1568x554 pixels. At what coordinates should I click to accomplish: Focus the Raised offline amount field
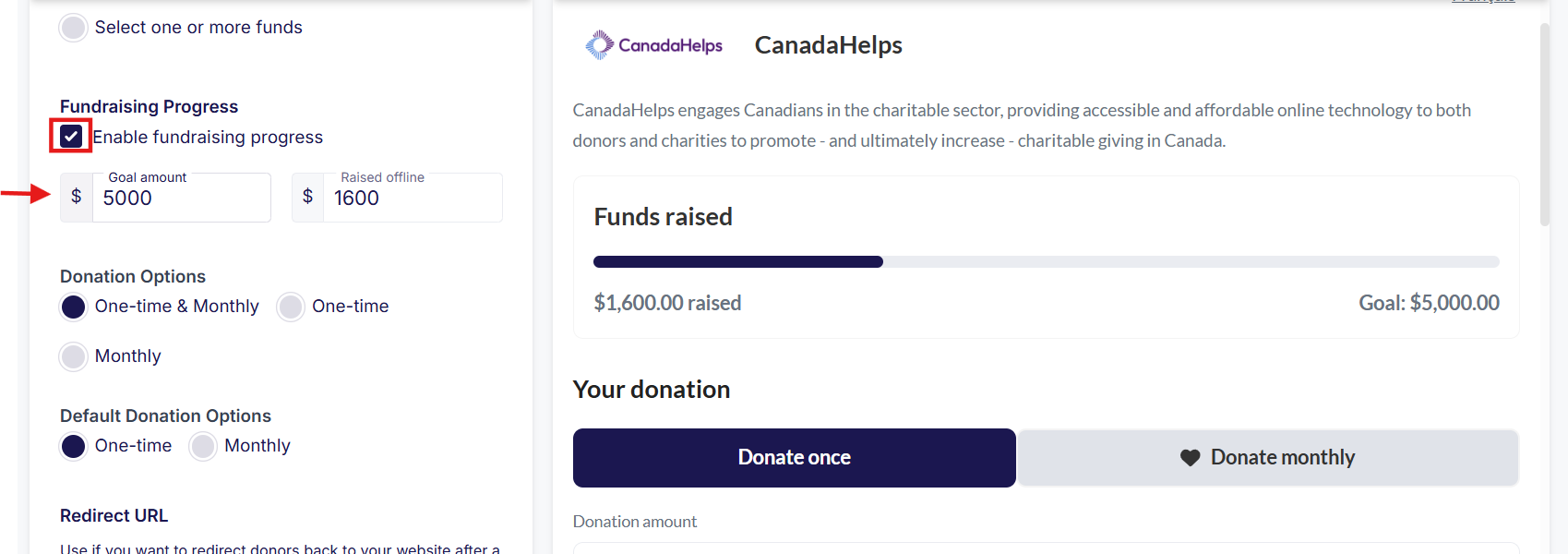coord(413,199)
